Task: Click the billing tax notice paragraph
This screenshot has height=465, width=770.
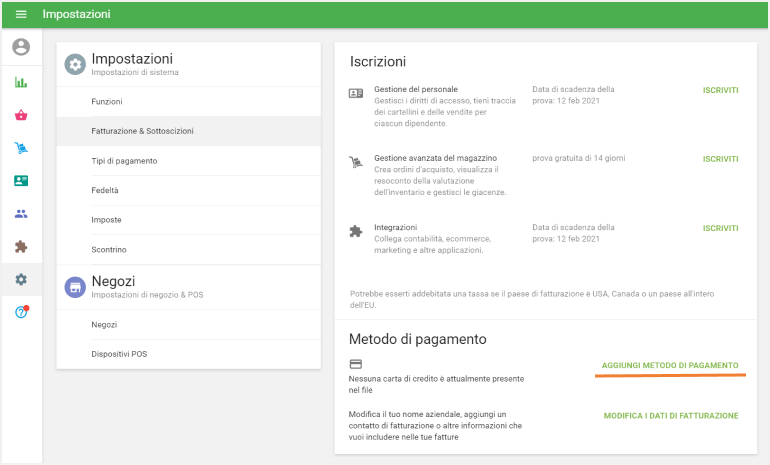Action: coord(532,300)
